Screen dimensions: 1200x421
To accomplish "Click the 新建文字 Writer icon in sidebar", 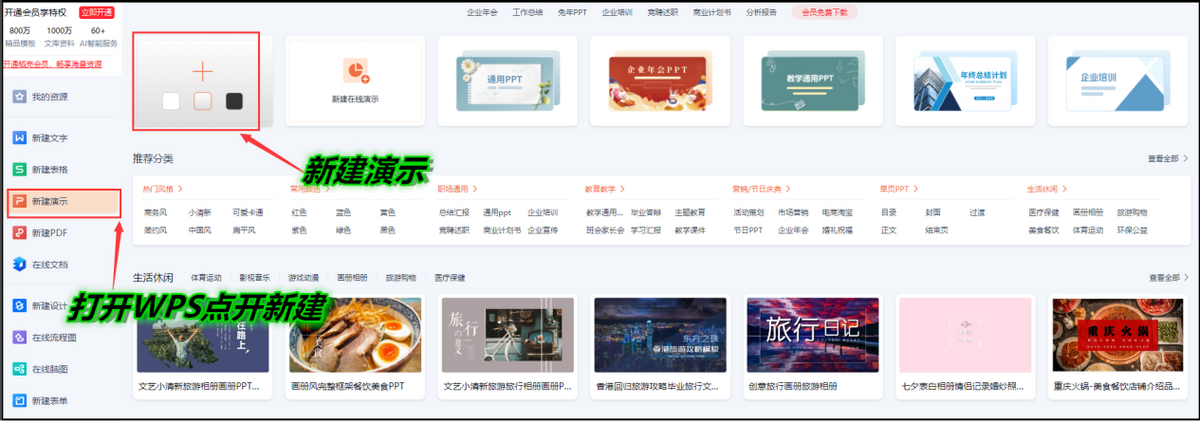I will coord(20,138).
